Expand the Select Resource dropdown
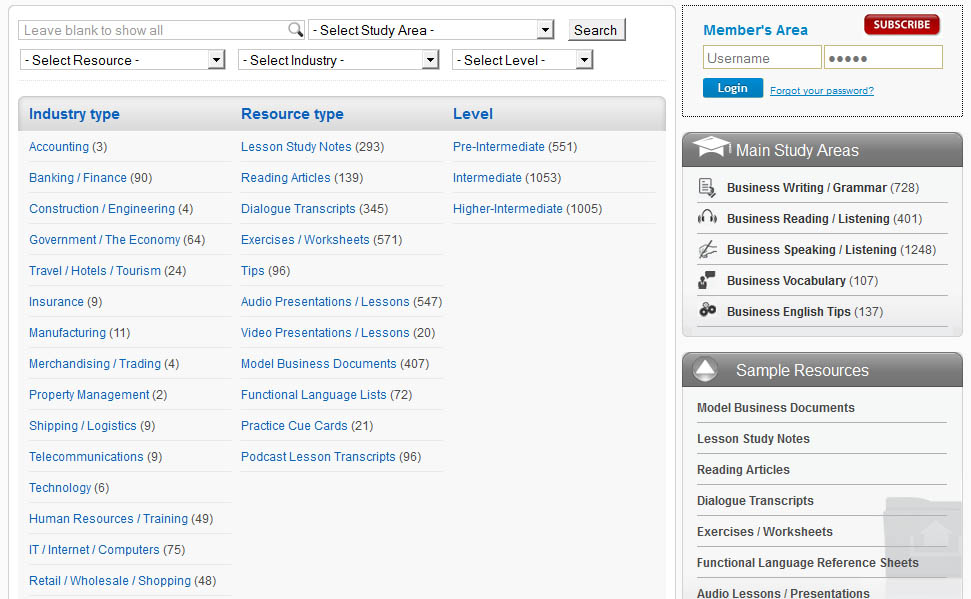 pos(122,60)
